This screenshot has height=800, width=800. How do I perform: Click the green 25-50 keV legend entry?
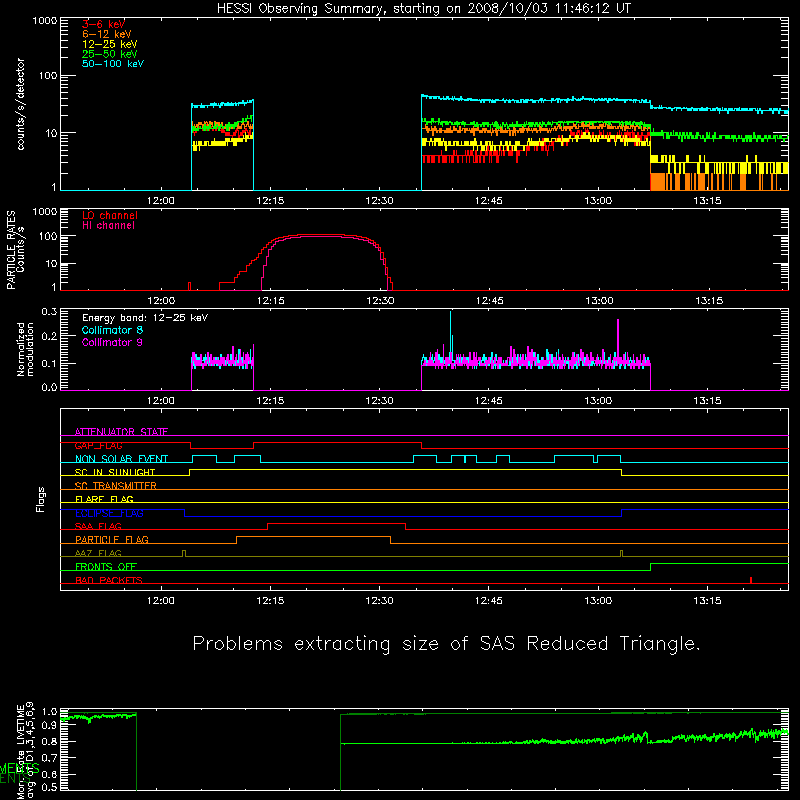point(109,54)
